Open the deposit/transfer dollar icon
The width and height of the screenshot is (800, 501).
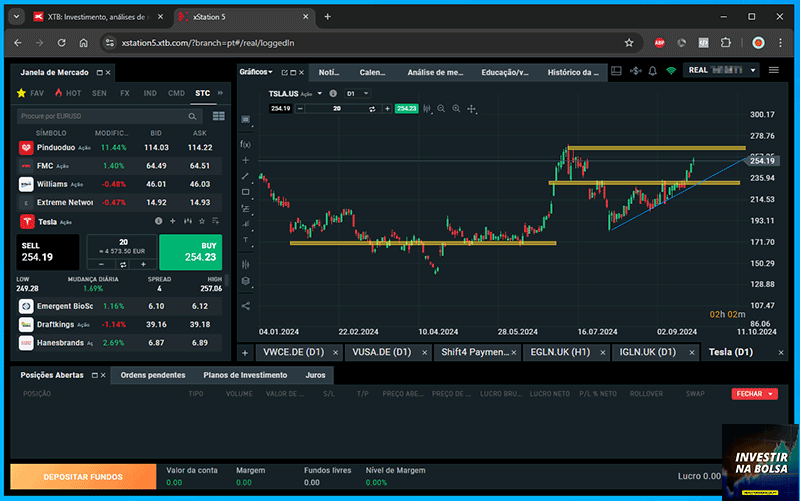click(635, 70)
